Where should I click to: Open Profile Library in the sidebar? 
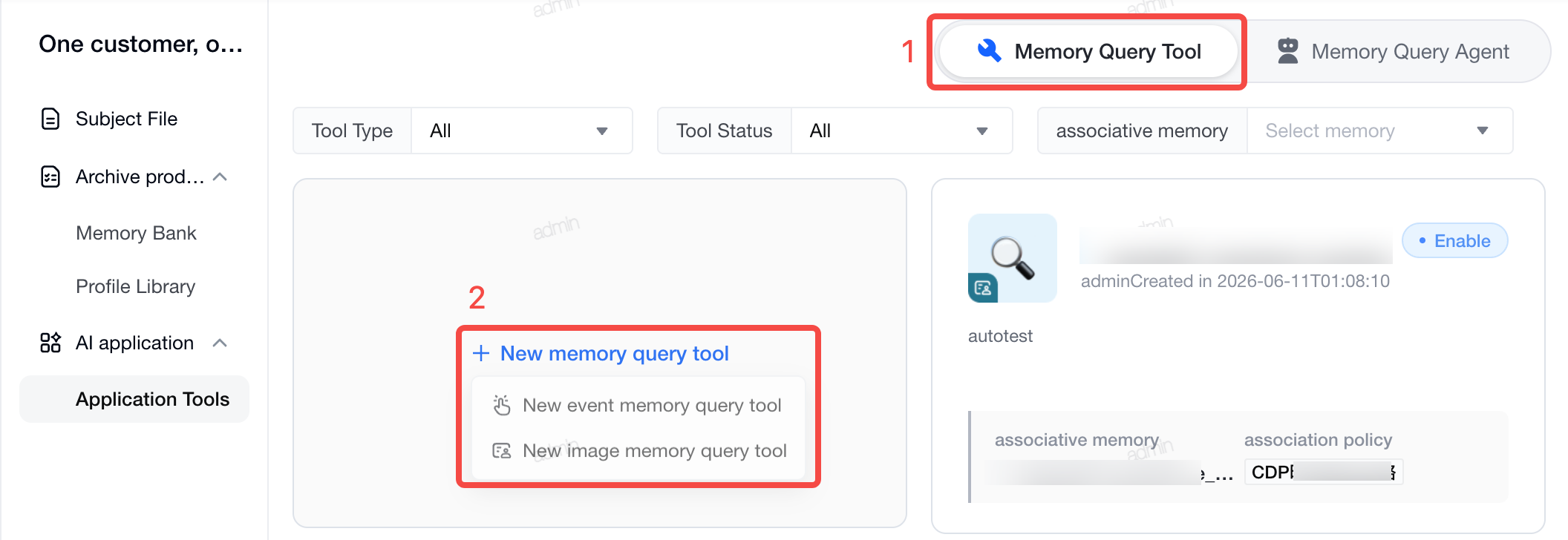pyautogui.click(x=135, y=286)
